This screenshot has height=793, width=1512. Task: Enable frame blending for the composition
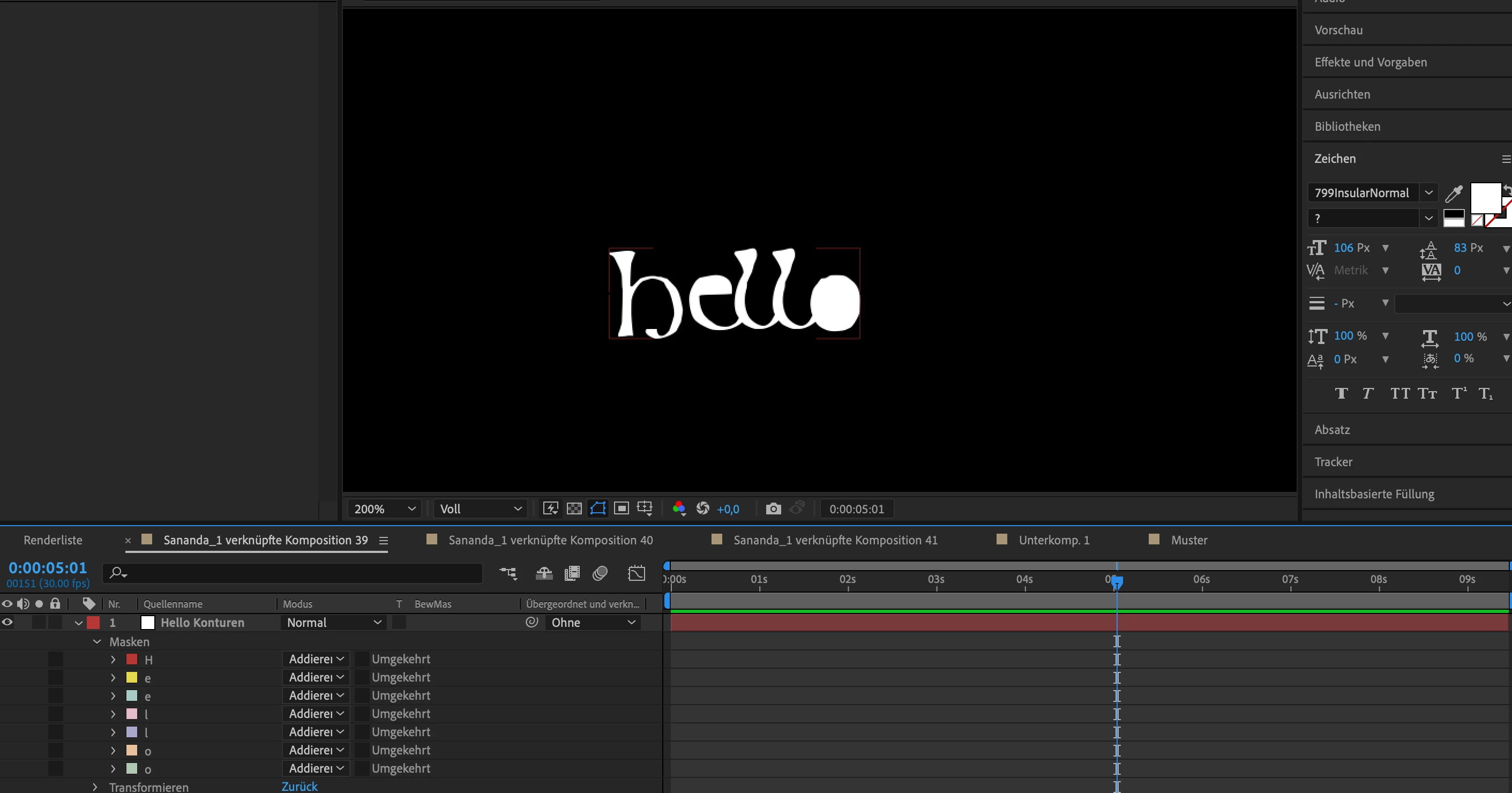point(572,573)
